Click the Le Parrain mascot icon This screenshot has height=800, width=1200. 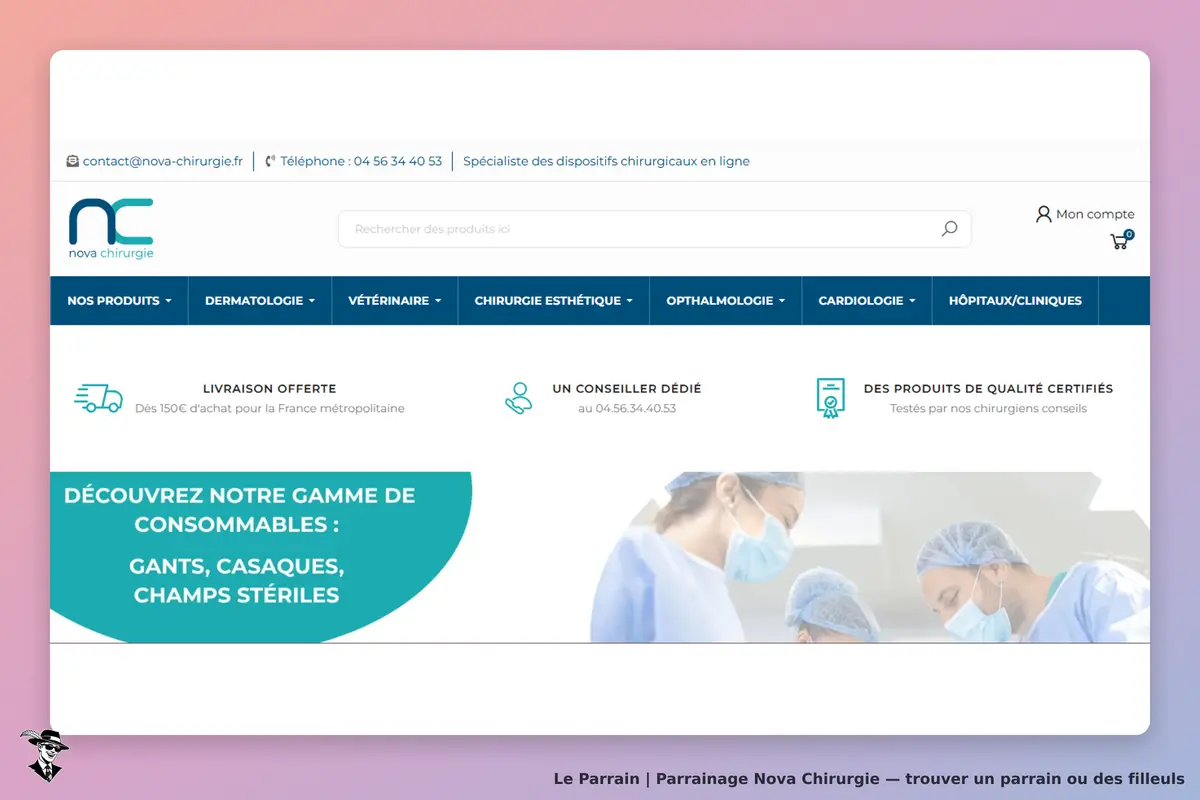pos(44,755)
